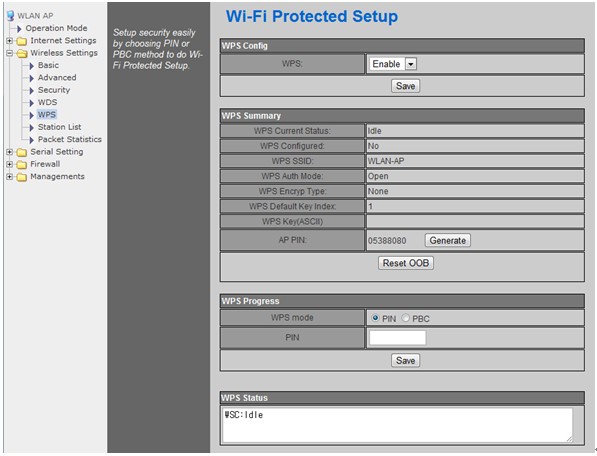597x456 pixels.
Task: Open the Station List page
Action: coord(59,127)
